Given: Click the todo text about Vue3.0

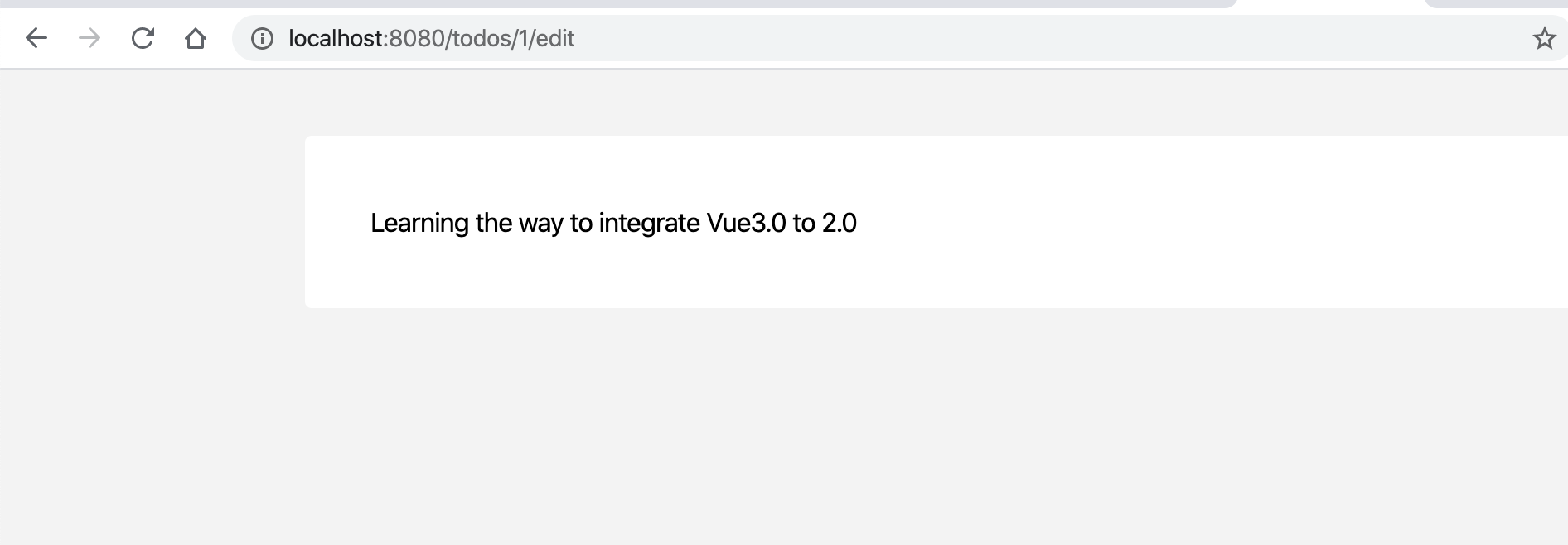Looking at the screenshot, I should 613,222.
